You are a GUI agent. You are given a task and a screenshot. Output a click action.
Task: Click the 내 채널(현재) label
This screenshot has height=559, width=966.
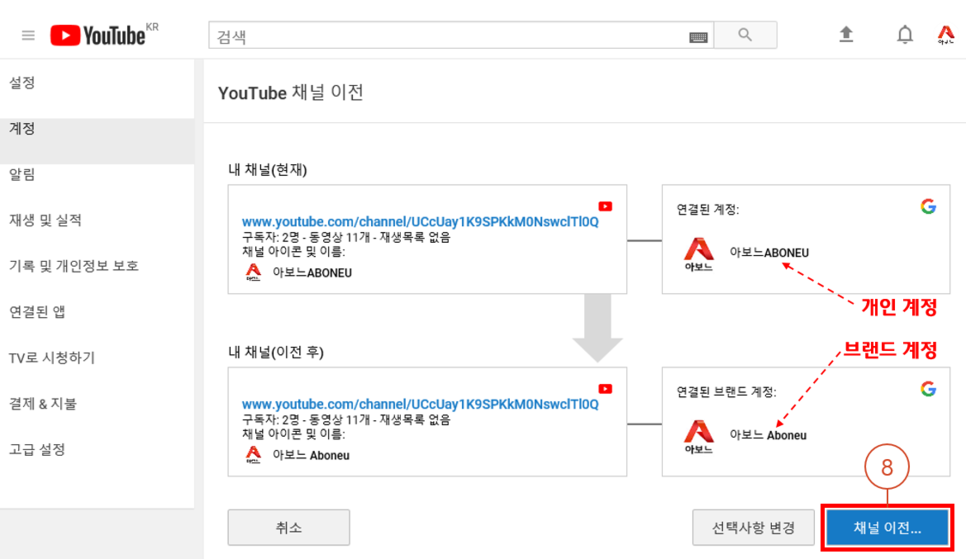pyautogui.click(x=267, y=169)
